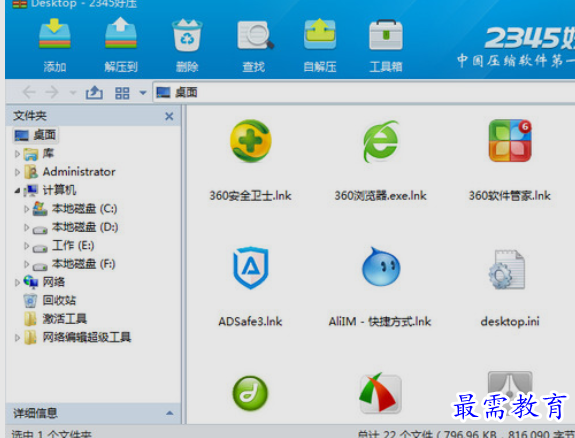Image resolution: width=575 pixels, height=438 pixels.
Task: Open the 工具箱 (Toolbox) icon
Action: (x=386, y=35)
